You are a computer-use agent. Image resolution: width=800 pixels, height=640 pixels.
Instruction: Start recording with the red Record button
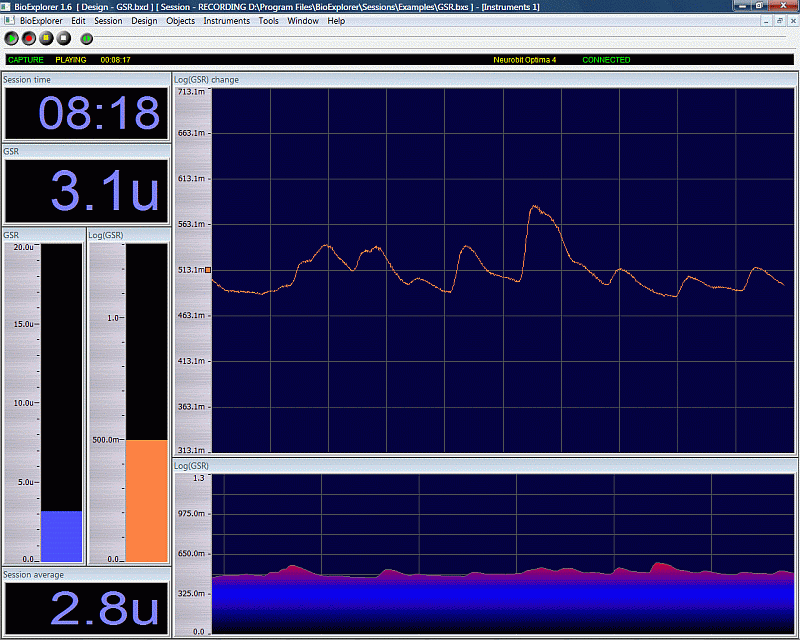[x=29, y=38]
